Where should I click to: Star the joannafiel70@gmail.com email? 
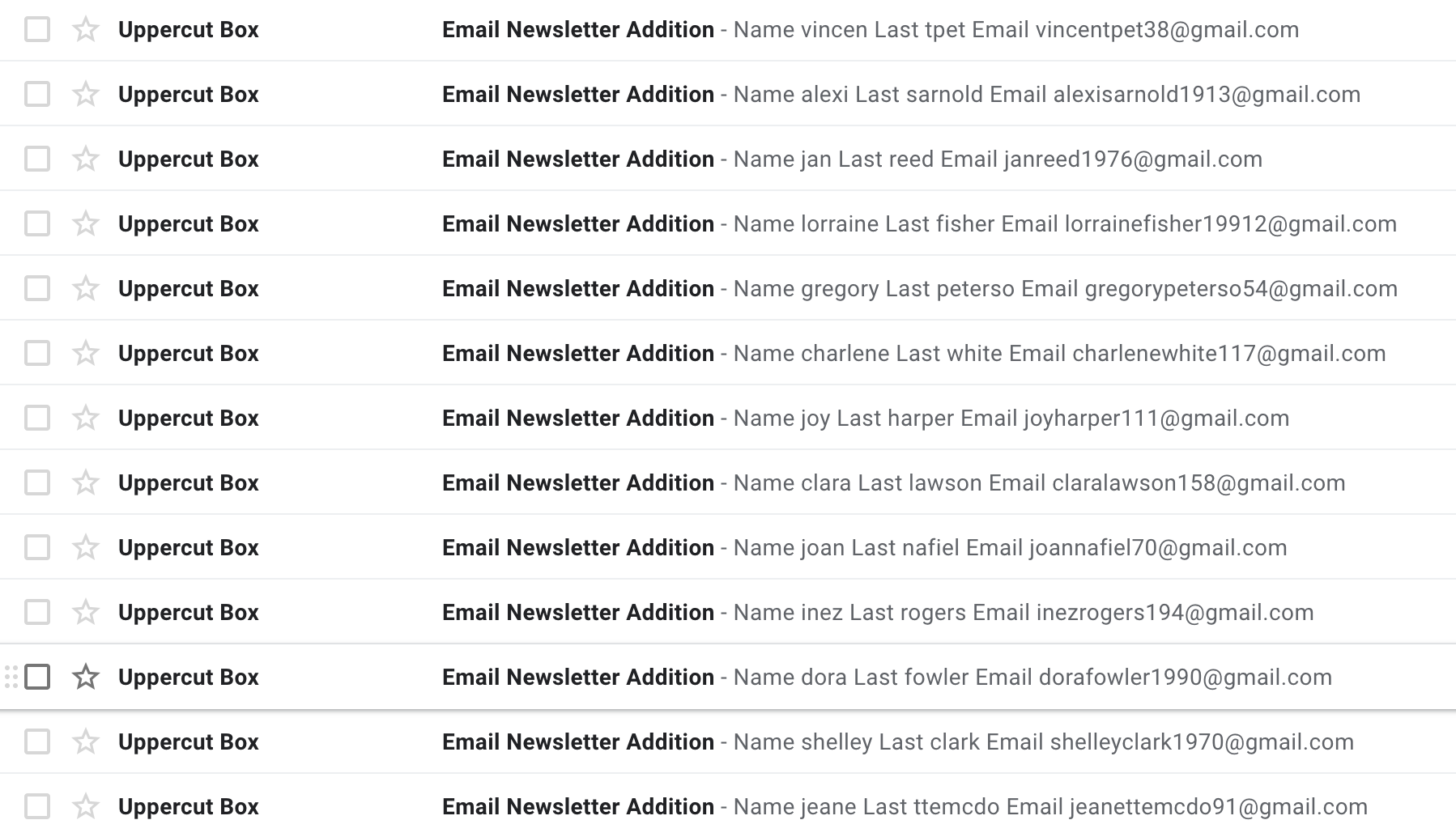click(x=85, y=548)
